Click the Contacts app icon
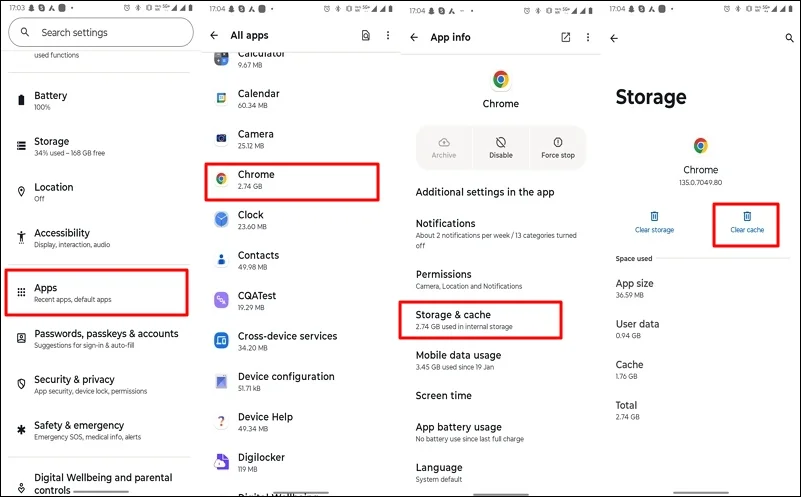 pos(221,259)
